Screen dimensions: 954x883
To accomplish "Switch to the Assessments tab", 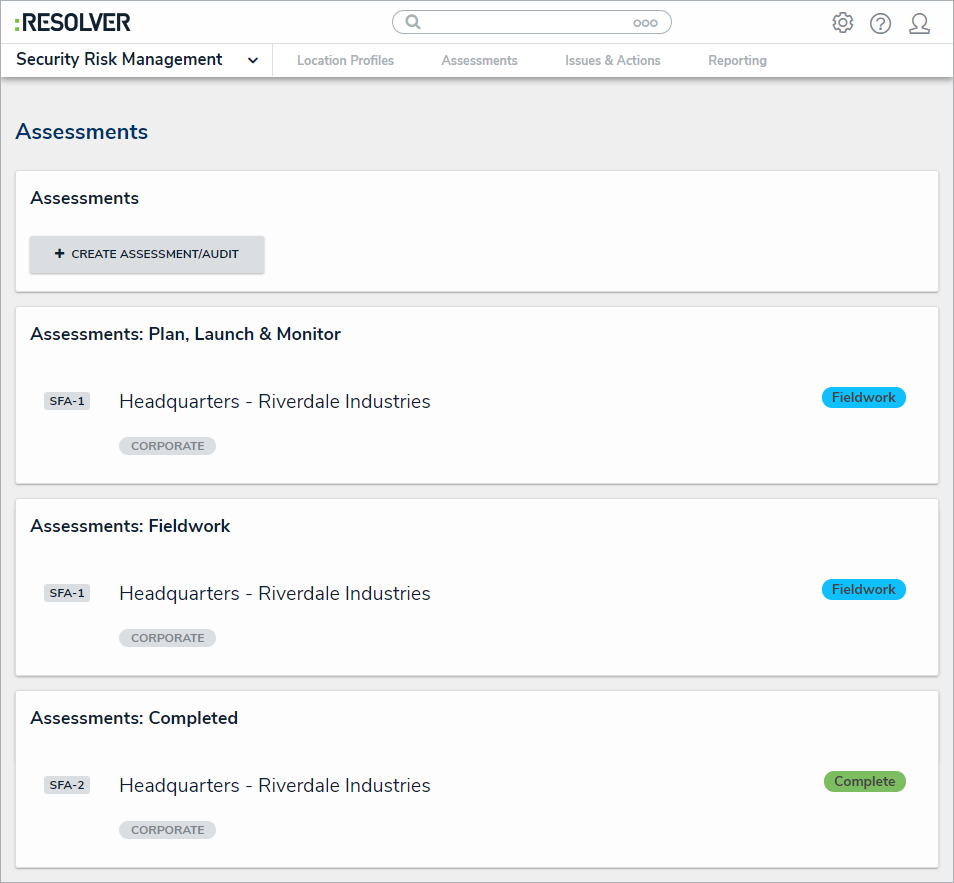I will 479,61.
